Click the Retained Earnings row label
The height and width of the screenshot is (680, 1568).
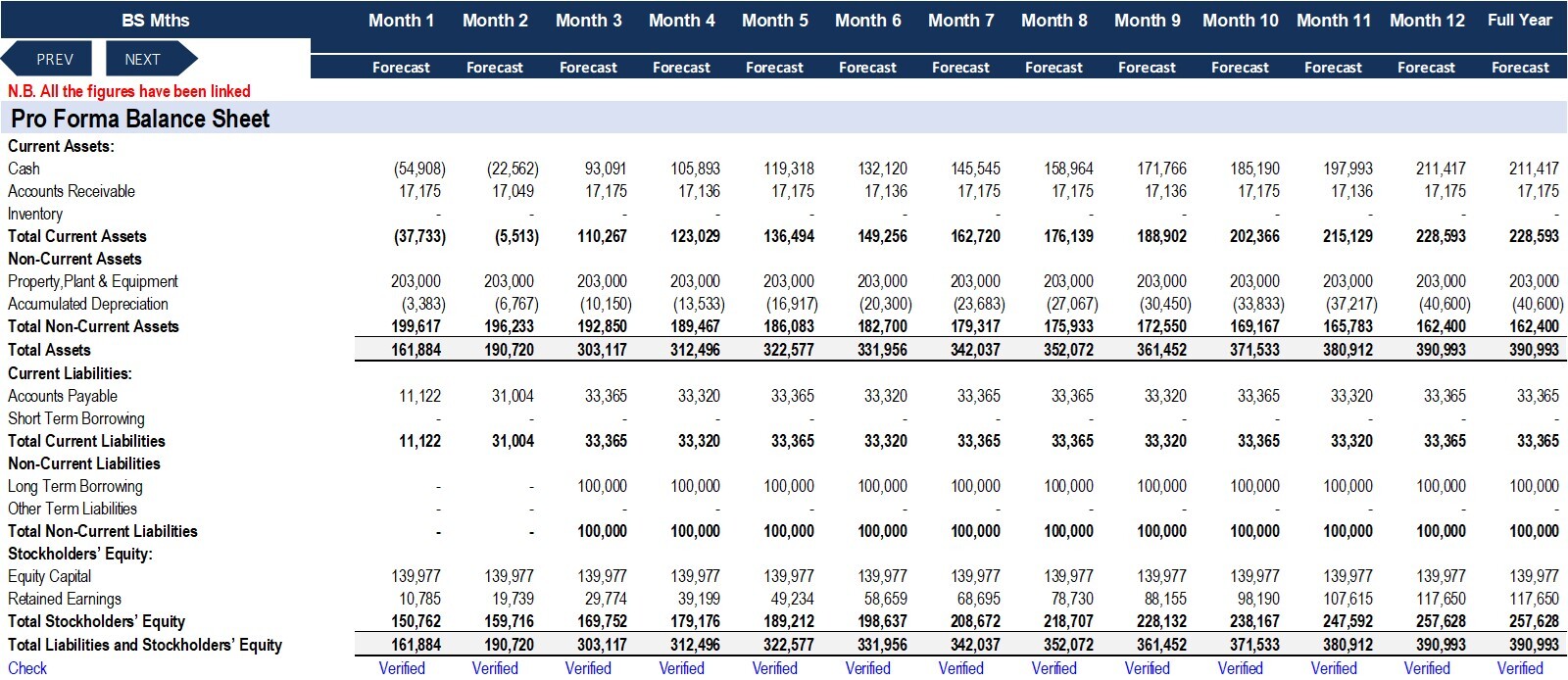(64, 599)
